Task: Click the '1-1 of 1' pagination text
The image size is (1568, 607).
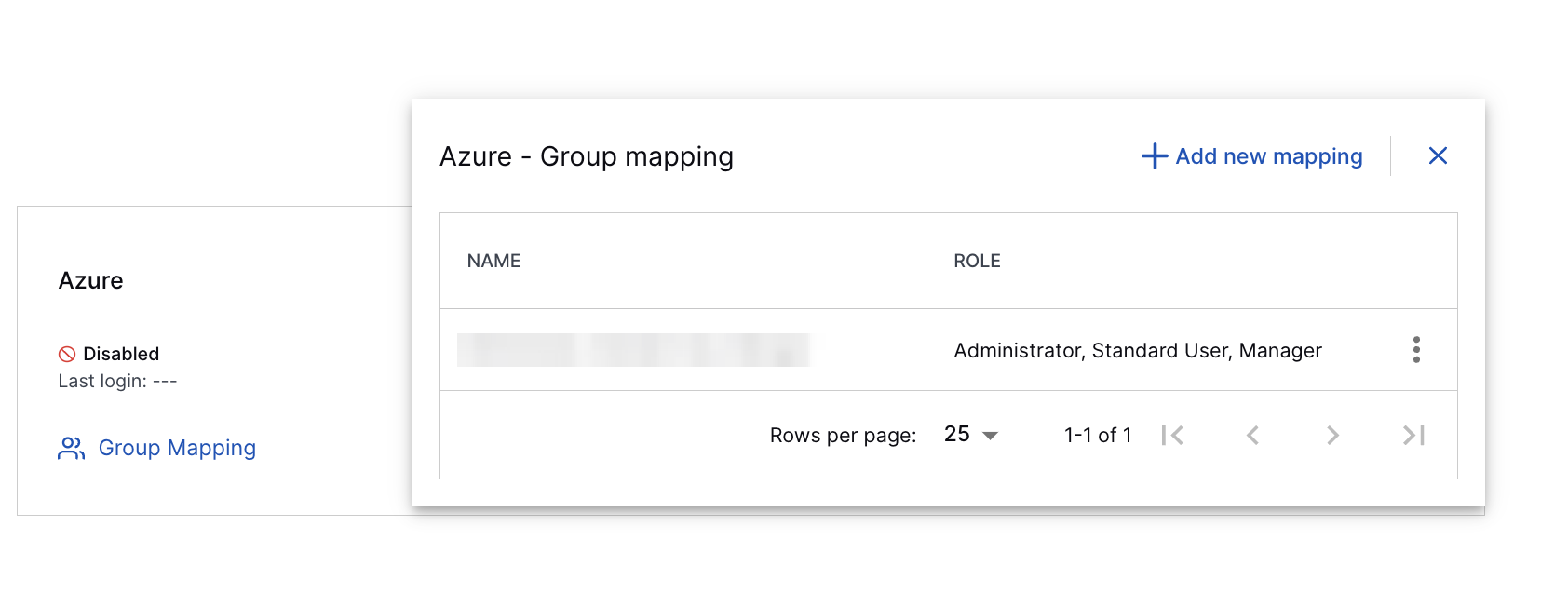Action: click(1098, 435)
